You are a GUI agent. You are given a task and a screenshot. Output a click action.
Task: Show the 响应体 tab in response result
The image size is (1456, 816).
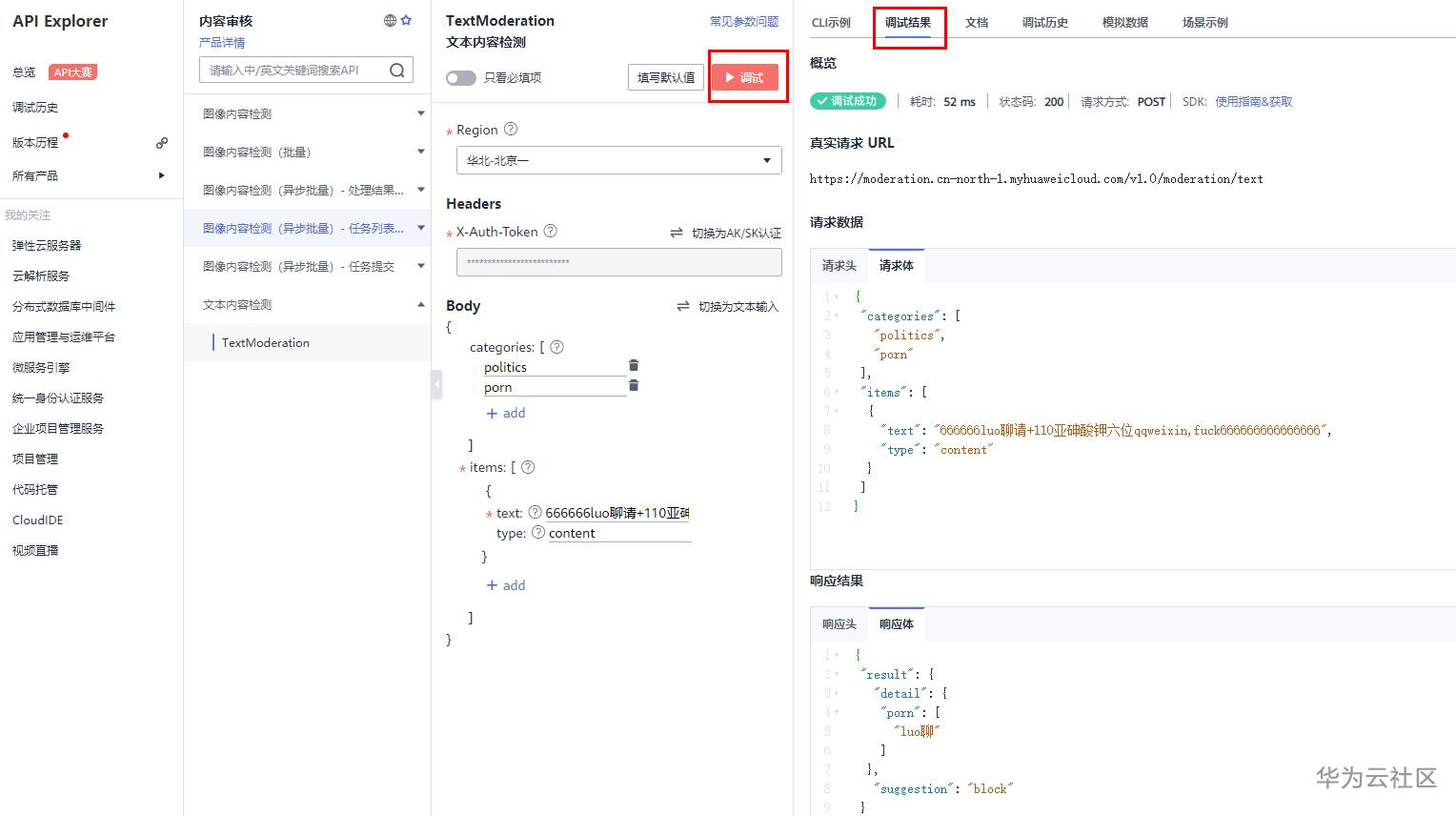coord(897,623)
